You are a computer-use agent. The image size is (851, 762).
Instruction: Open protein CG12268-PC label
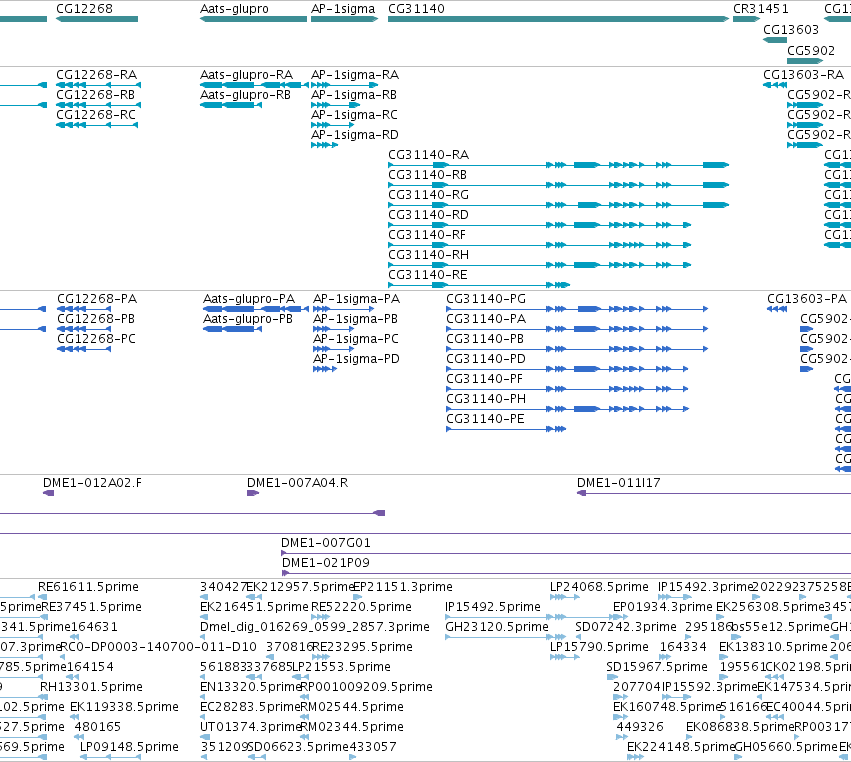pos(97,339)
